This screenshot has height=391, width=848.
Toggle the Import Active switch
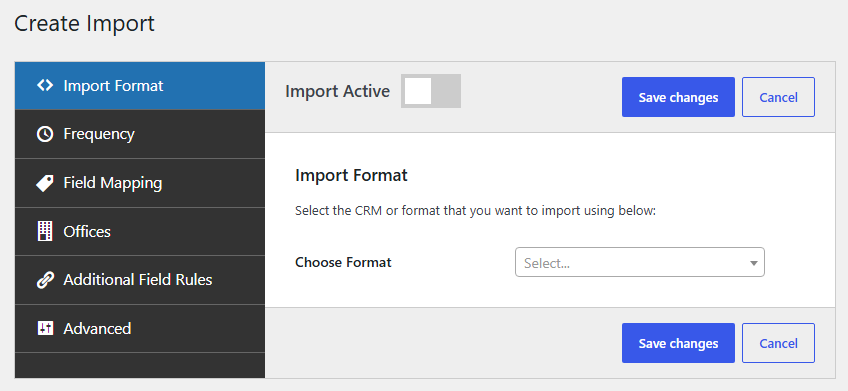point(430,91)
